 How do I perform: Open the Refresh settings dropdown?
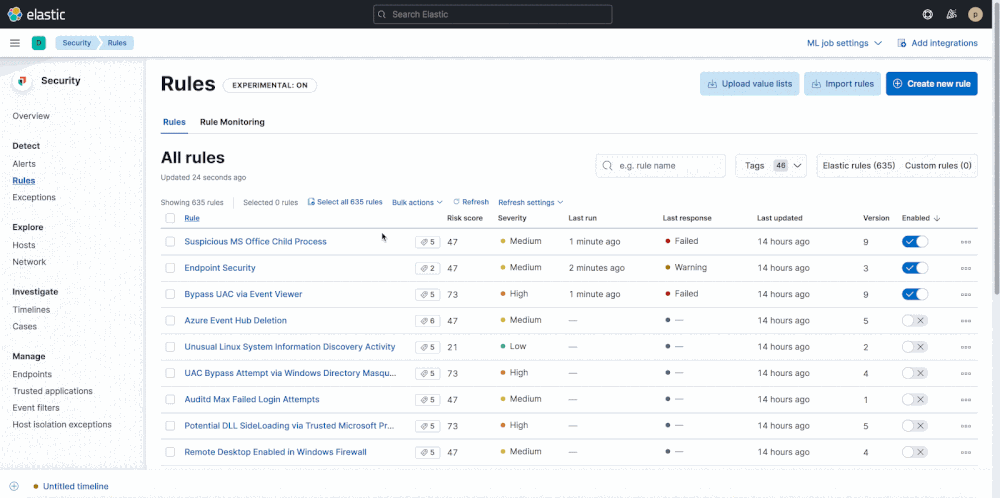tap(531, 202)
